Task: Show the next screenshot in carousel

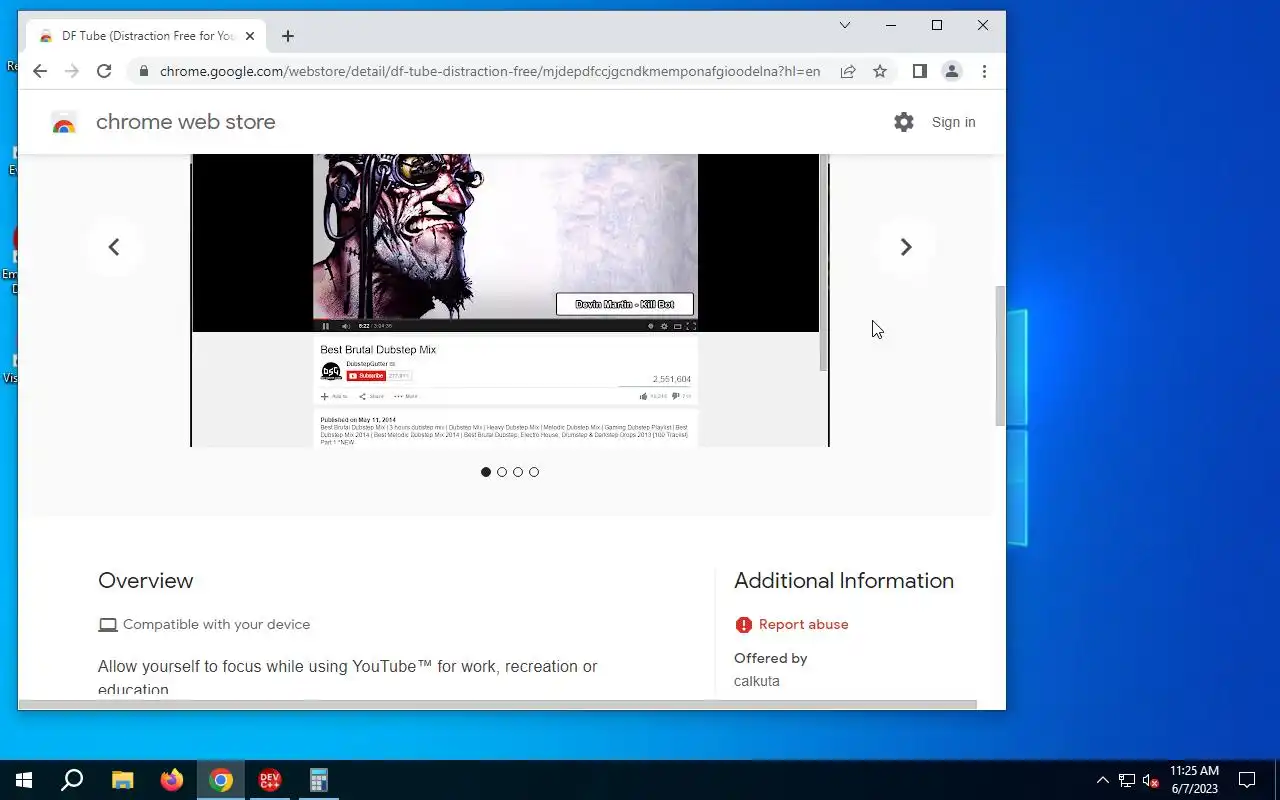Action: [906, 247]
